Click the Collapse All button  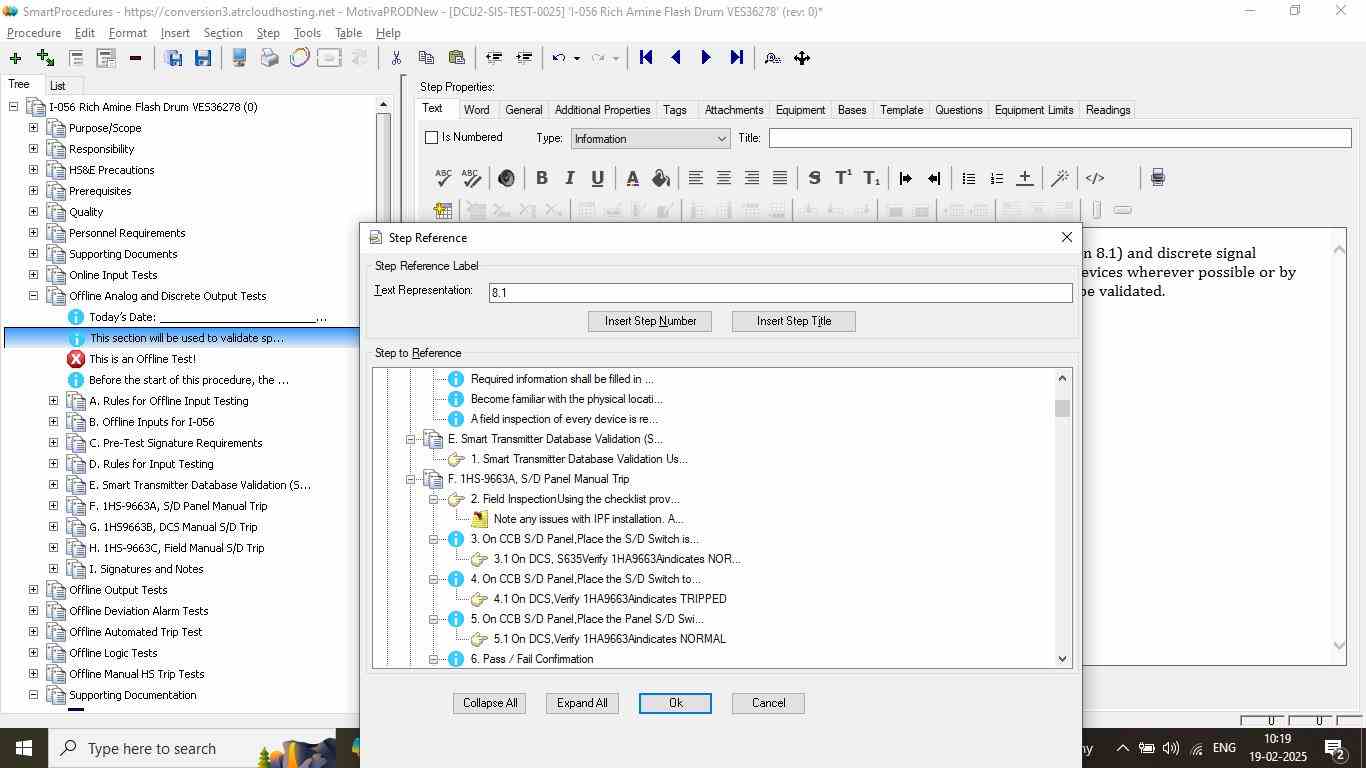[490, 703]
